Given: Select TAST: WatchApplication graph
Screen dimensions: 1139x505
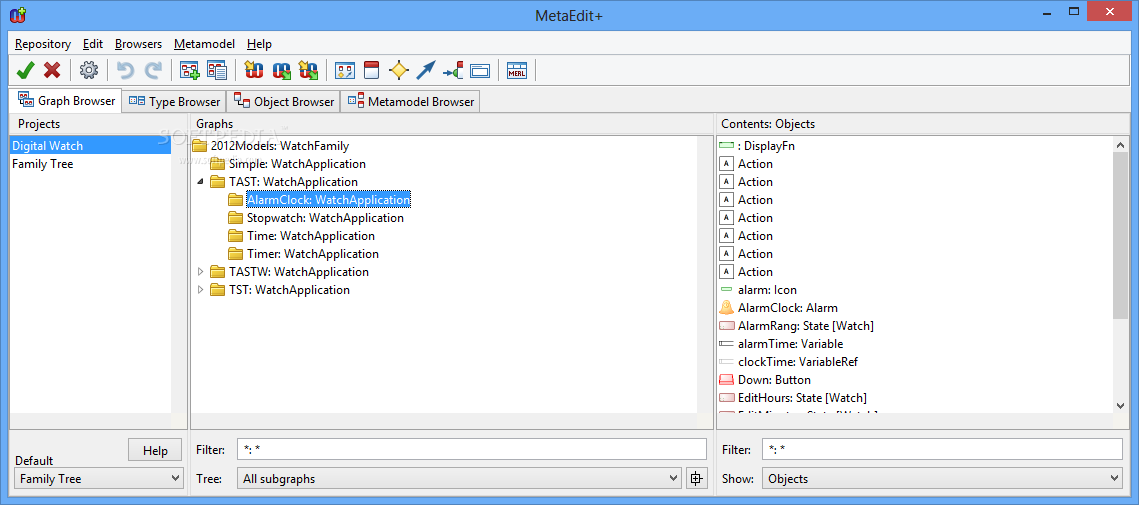Looking at the screenshot, I should pos(293,182).
